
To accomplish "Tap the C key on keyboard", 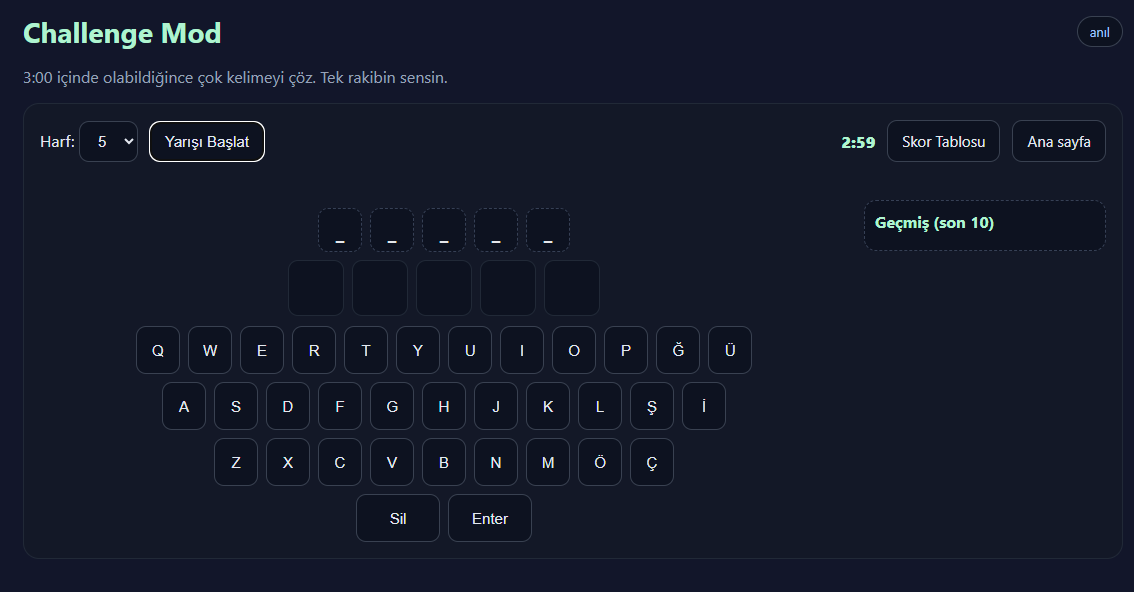I will point(340,463).
